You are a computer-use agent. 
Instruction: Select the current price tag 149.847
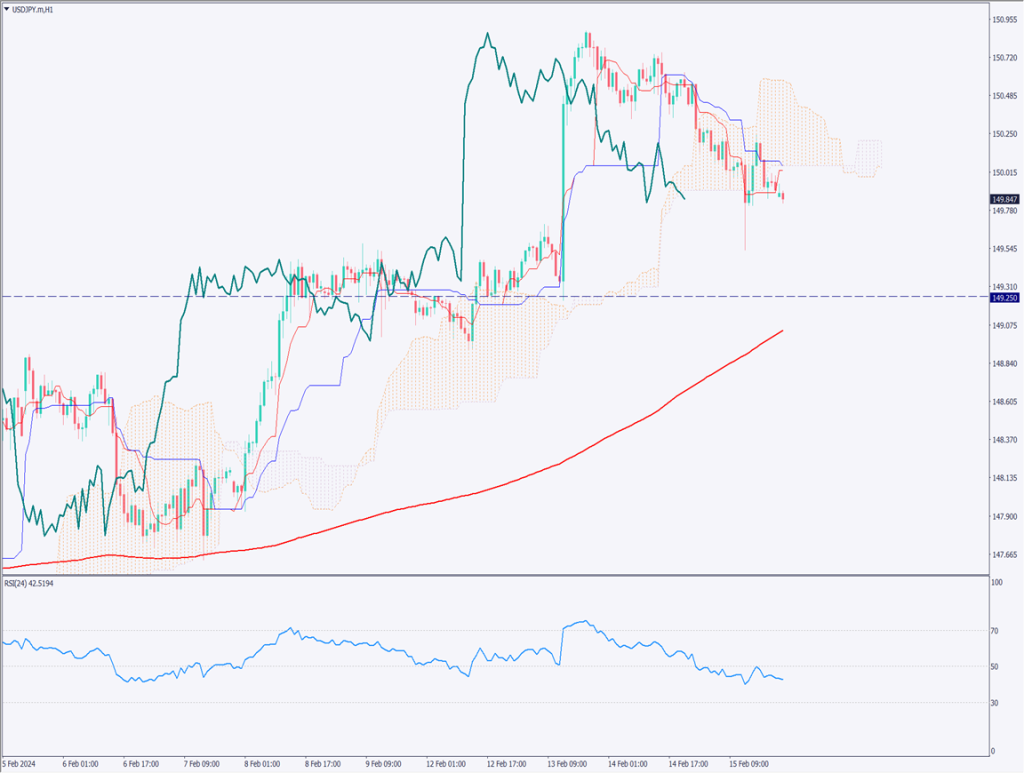[x=1004, y=198]
